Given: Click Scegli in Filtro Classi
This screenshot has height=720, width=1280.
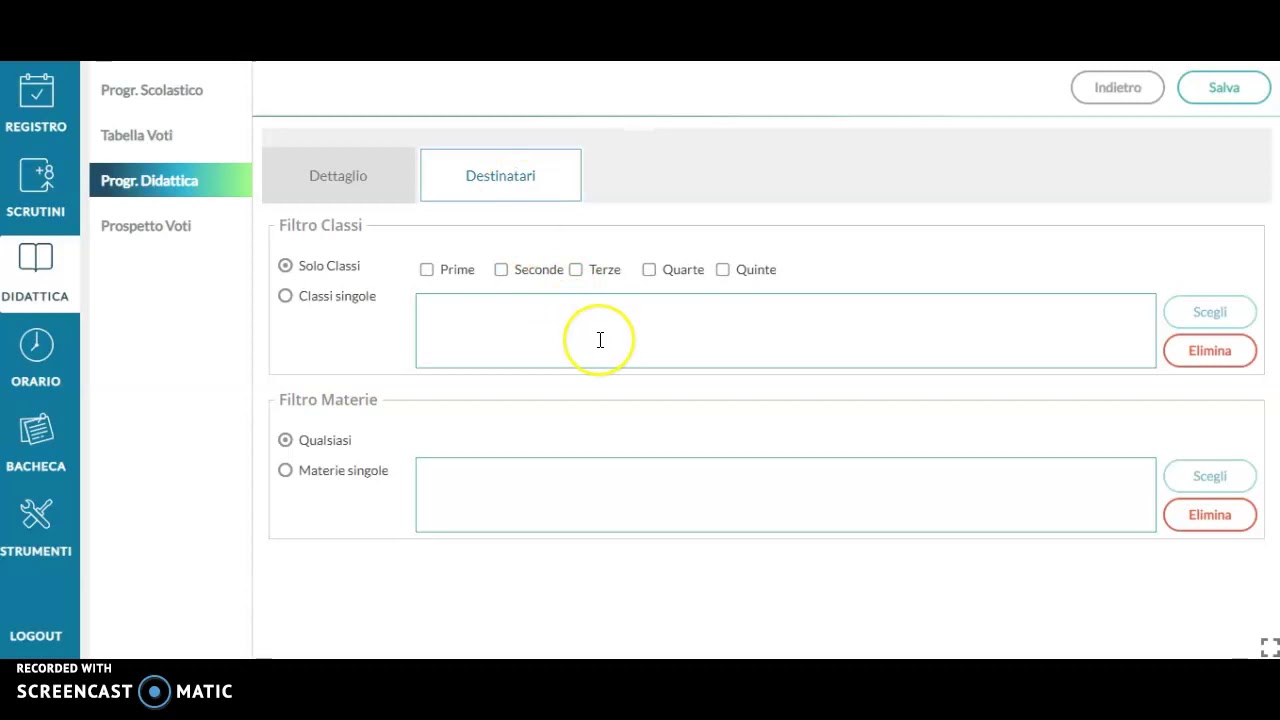Looking at the screenshot, I should [x=1210, y=312].
